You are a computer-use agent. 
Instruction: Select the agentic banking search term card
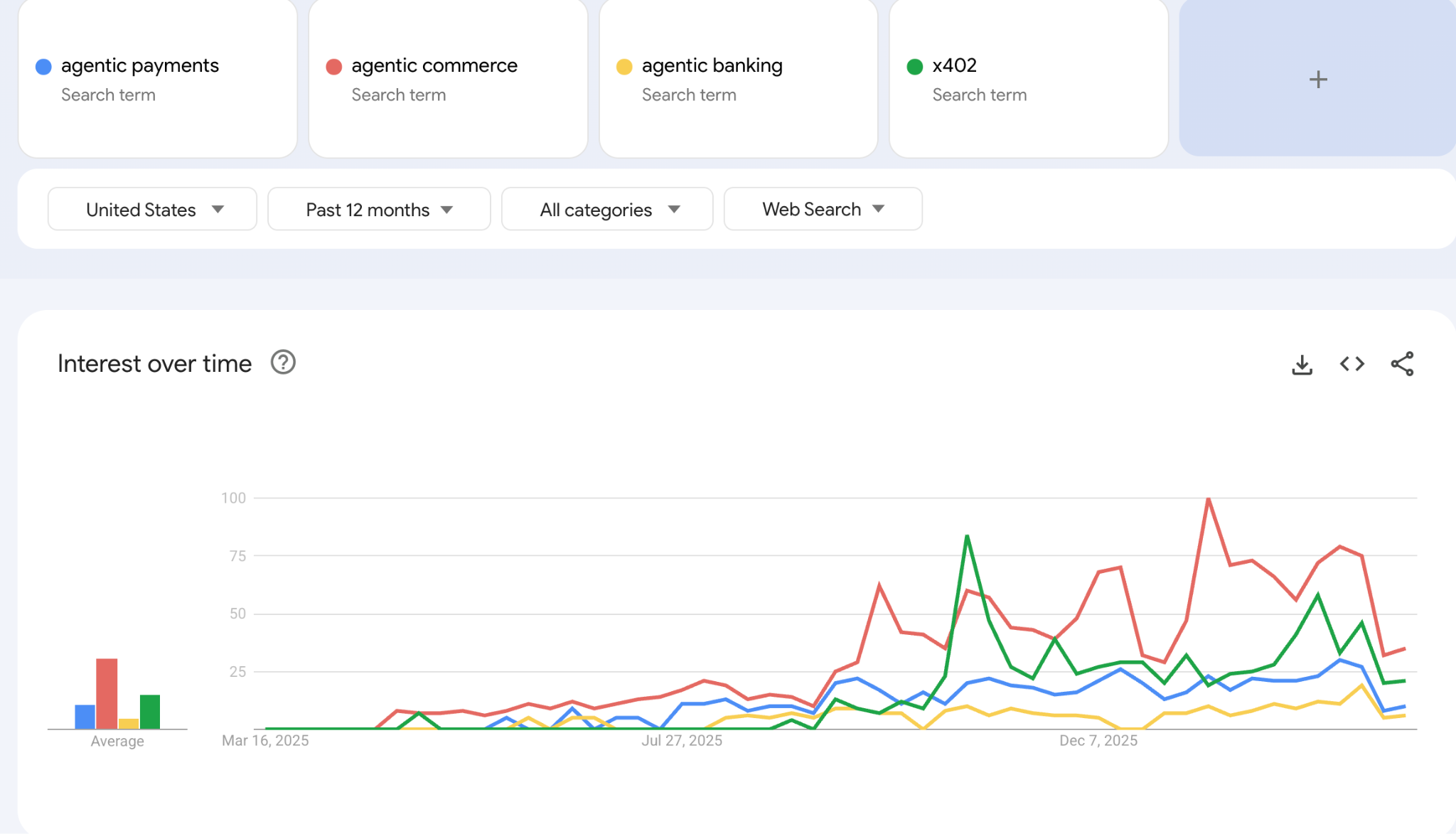pos(712,66)
